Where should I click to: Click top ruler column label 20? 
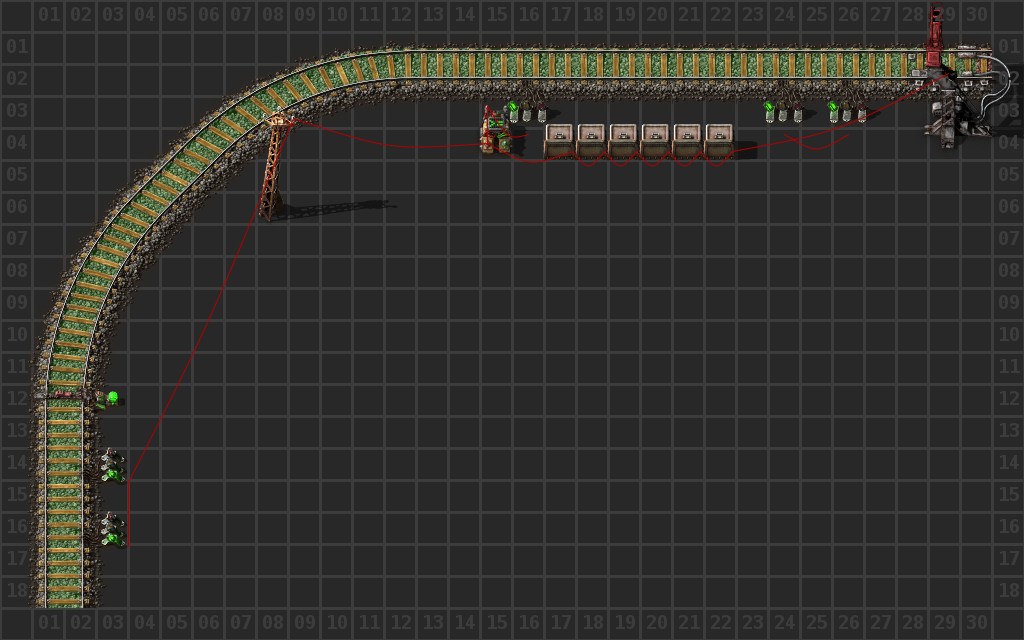(x=656, y=14)
